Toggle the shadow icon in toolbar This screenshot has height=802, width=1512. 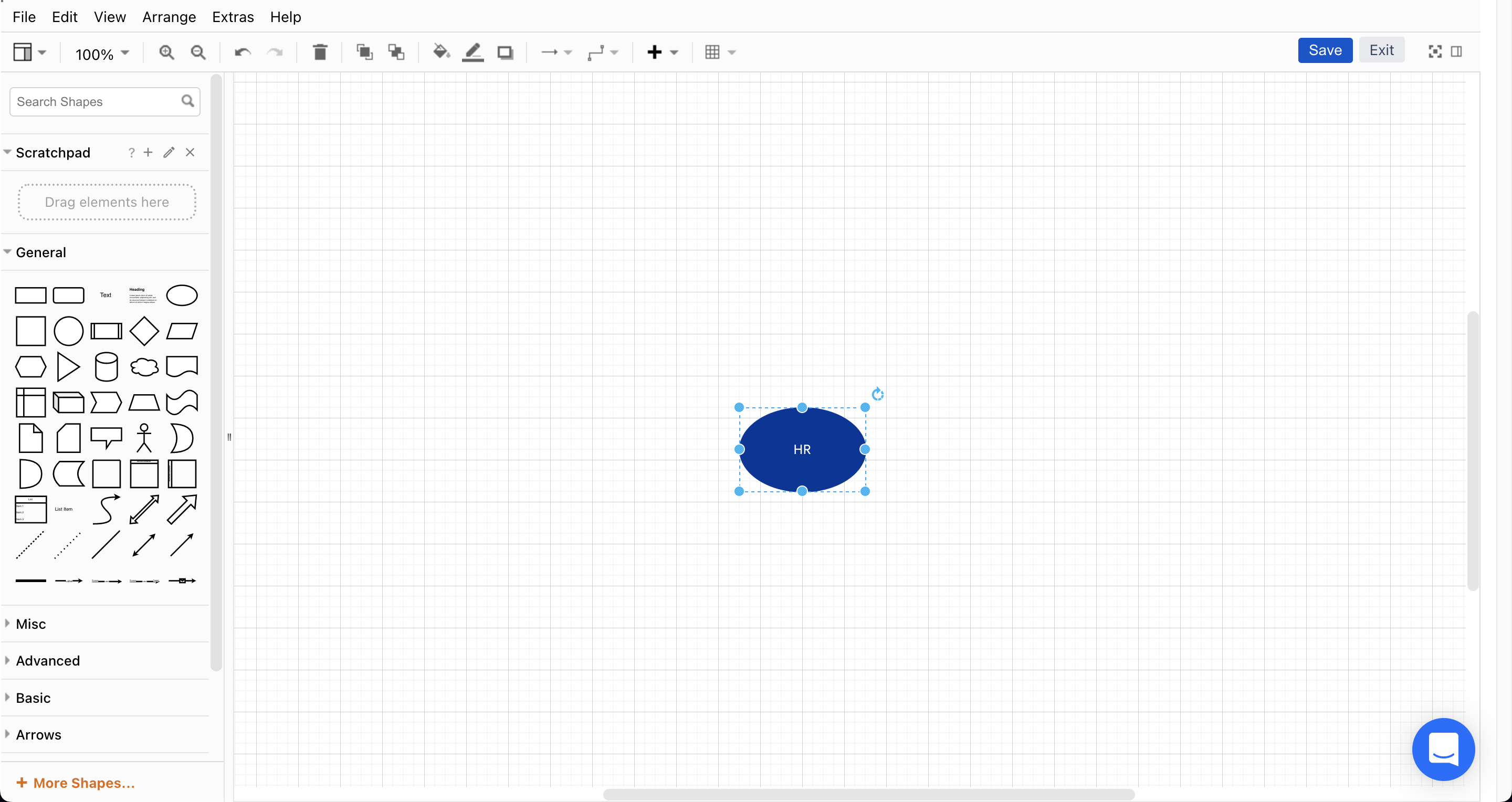[505, 52]
